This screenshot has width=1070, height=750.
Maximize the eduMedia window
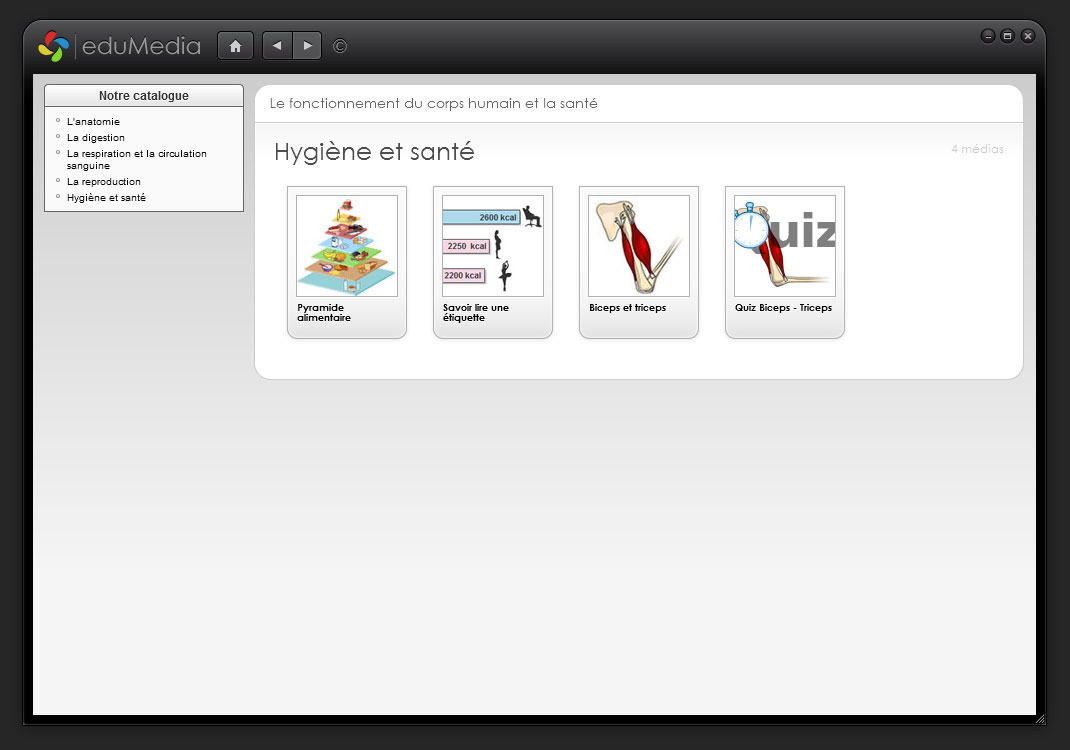[x=1007, y=36]
